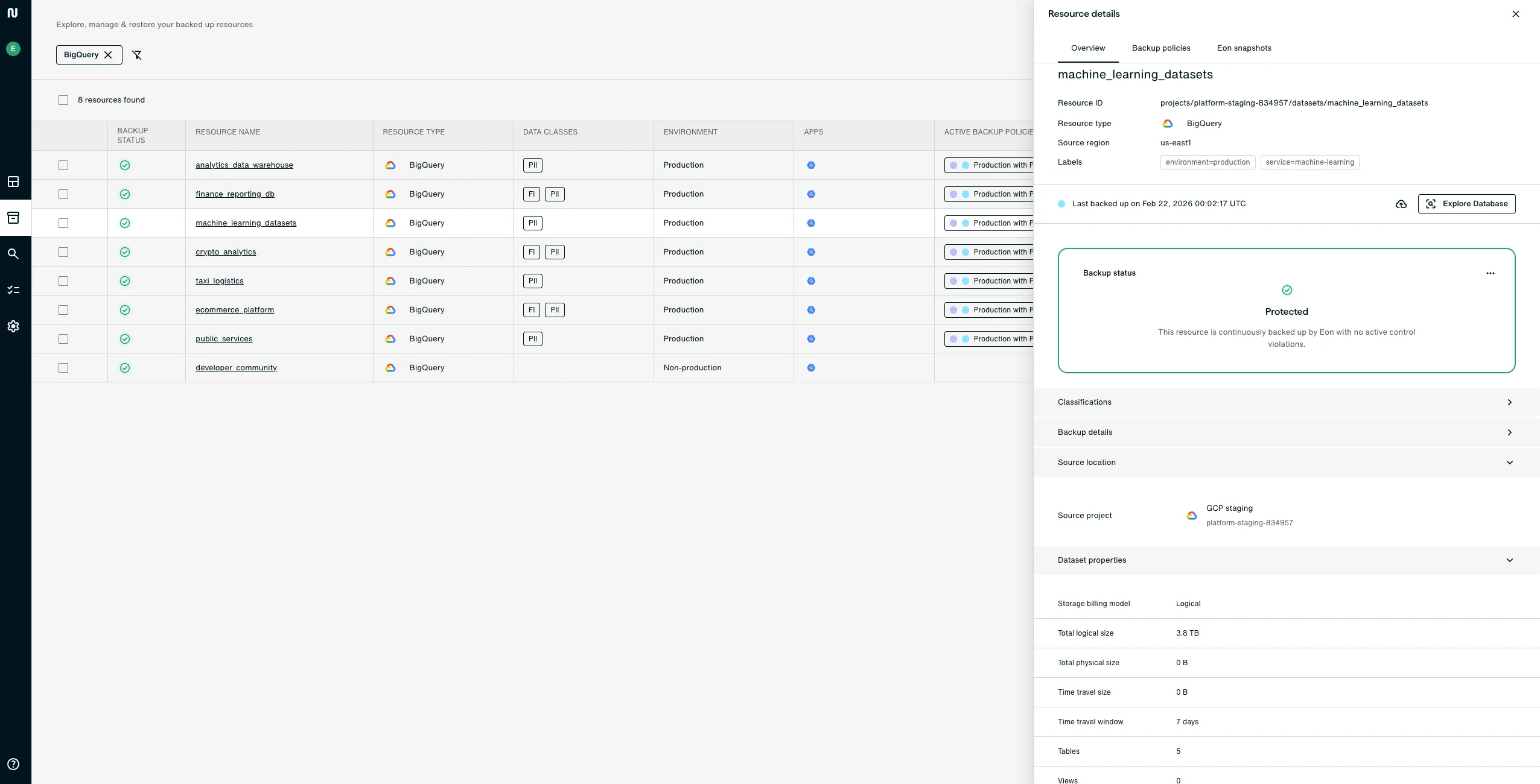This screenshot has width=1540, height=784.
Task: Open the search icon in the sidebar
Action: 13,254
